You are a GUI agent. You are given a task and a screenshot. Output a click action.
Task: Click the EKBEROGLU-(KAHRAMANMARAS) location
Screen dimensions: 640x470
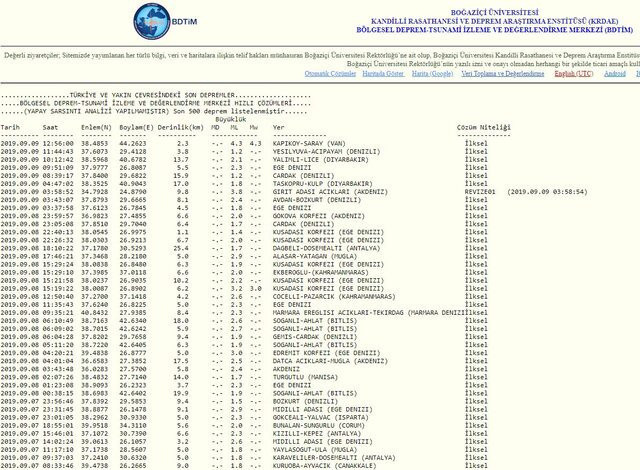(x=321, y=273)
